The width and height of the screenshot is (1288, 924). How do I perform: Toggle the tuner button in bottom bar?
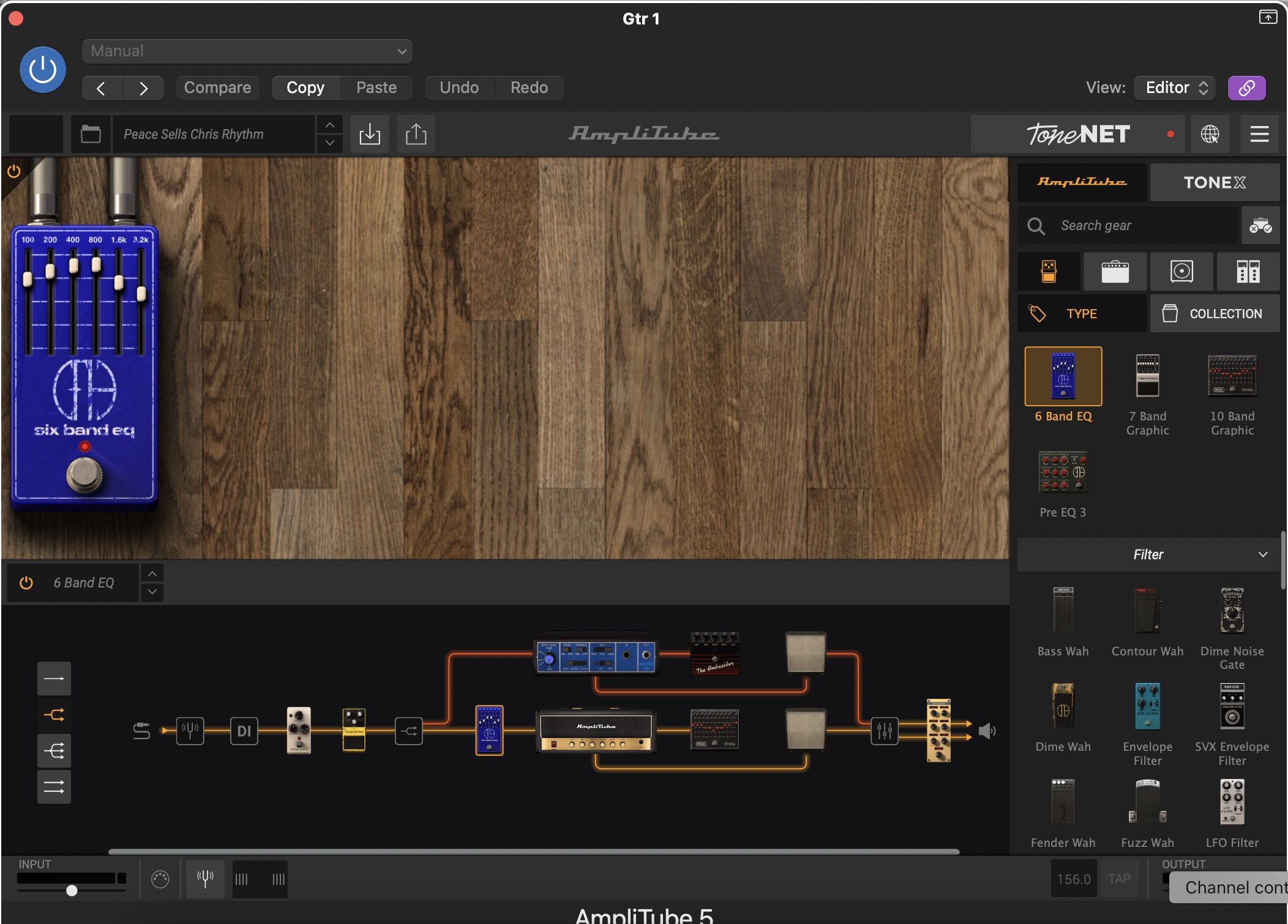pos(205,879)
